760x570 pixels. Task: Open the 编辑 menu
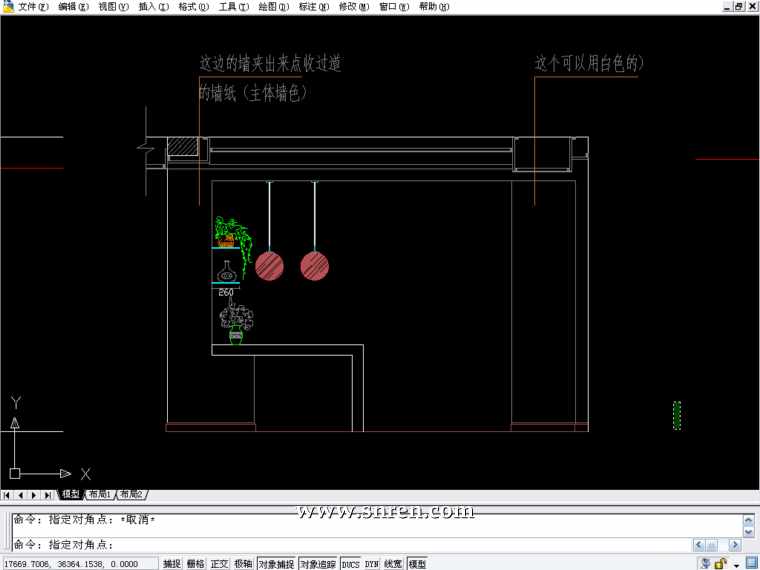coord(73,7)
